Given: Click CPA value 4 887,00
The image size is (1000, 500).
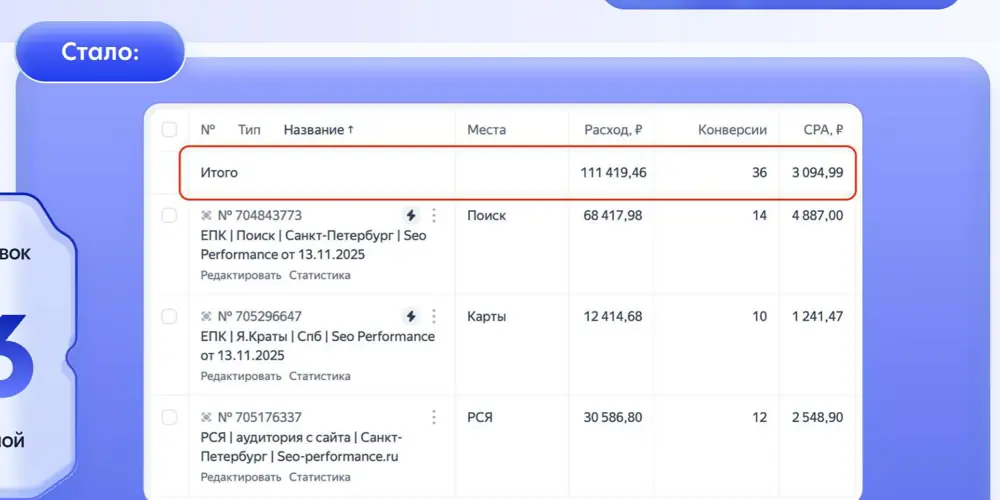Looking at the screenshot, I should (x=818, y=216).
